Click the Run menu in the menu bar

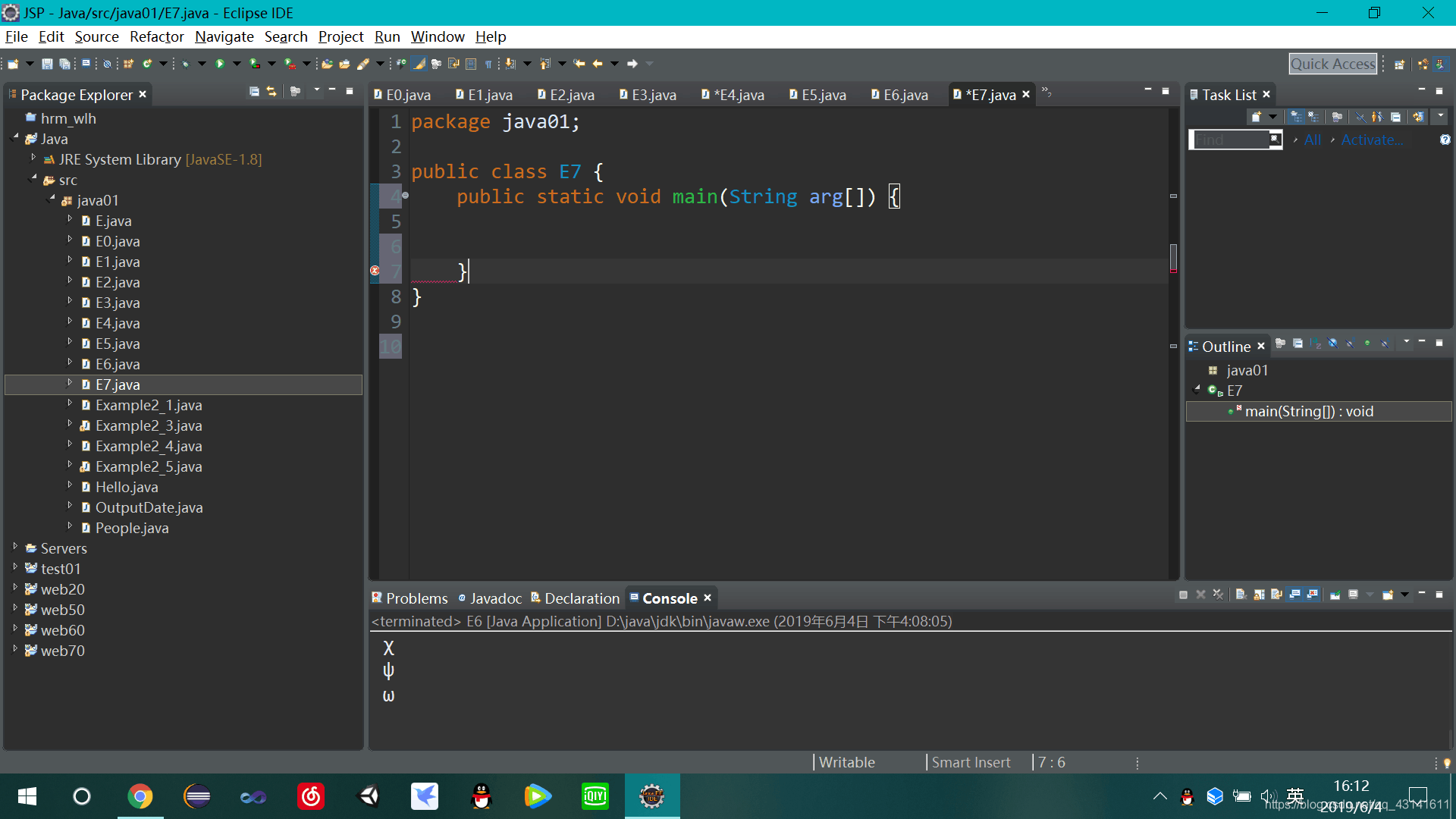click(387, 37)
